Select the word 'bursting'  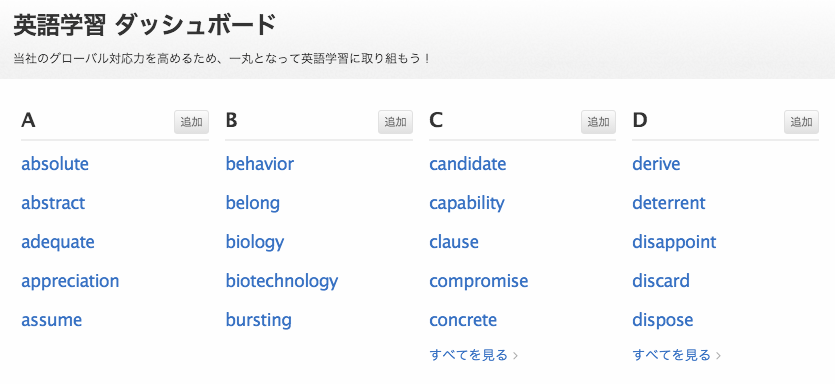coord(258,321)
